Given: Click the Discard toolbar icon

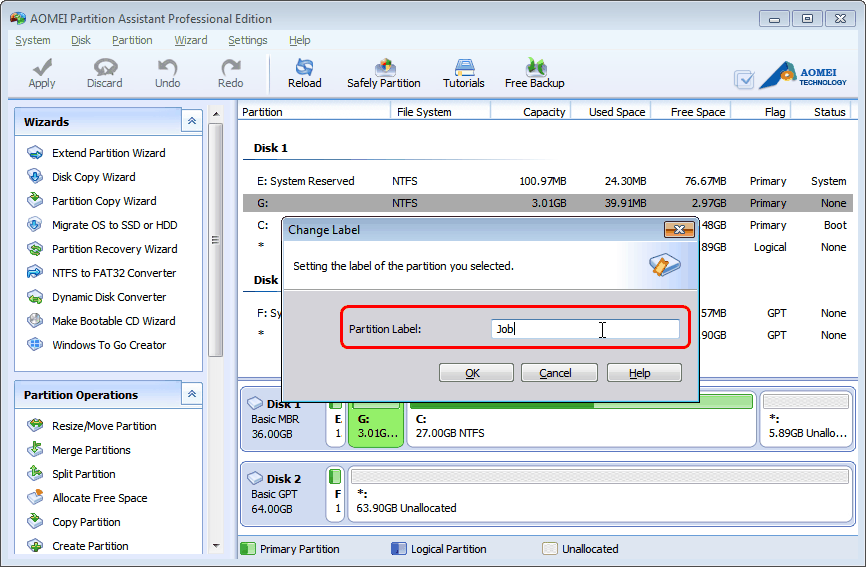Looking at the screenshot, I should click(105, 67).
